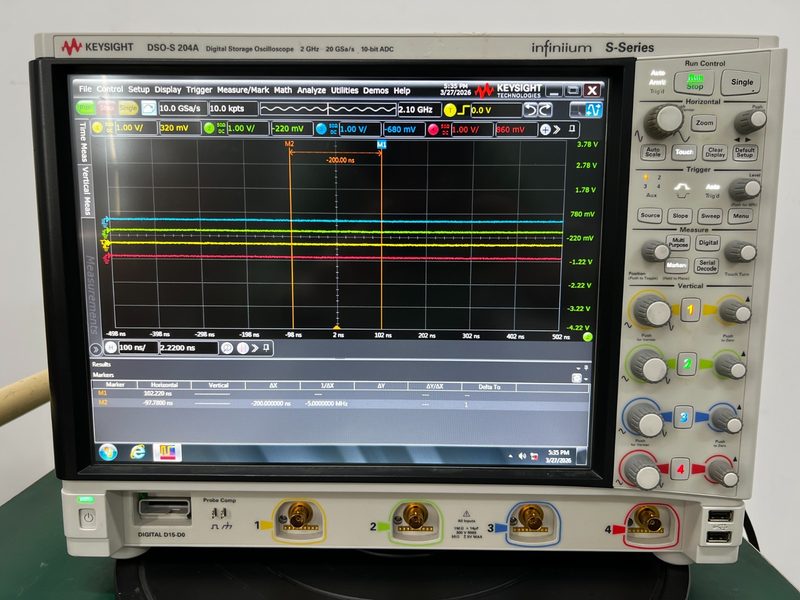The height and width of the screenshot is (600, 800).
Task: Click the yellow Single acquisition button
Action: coord(128,108)
